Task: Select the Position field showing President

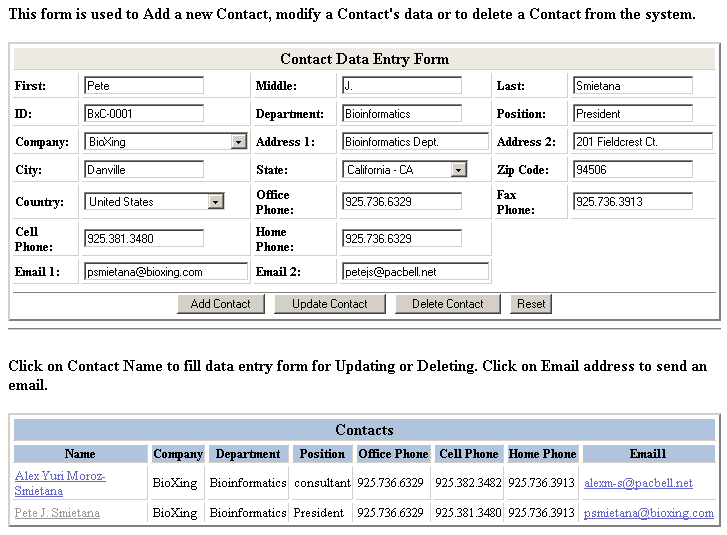Action: point(632,114)
